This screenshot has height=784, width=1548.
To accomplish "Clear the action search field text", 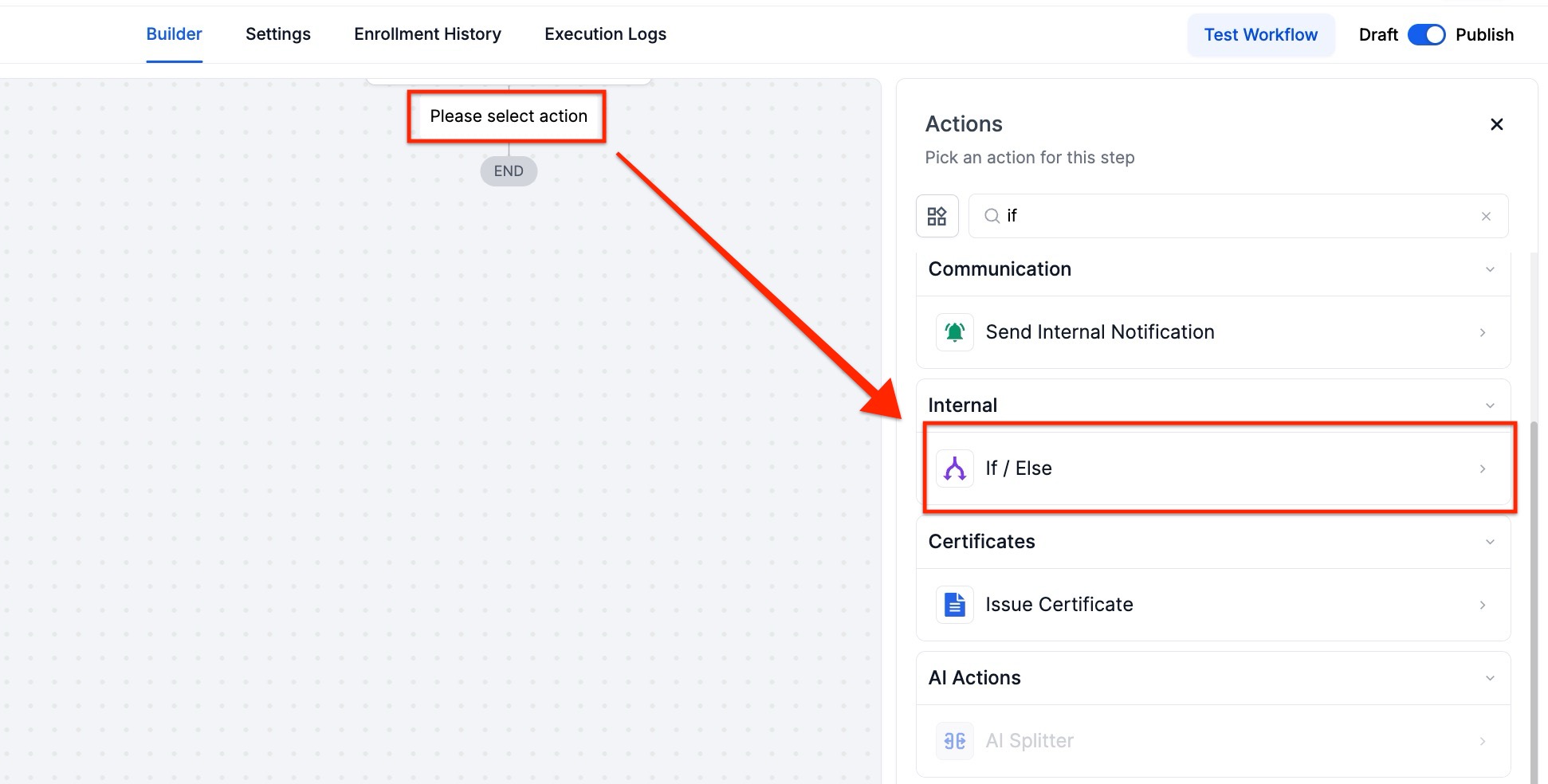I will [1486, 216].
